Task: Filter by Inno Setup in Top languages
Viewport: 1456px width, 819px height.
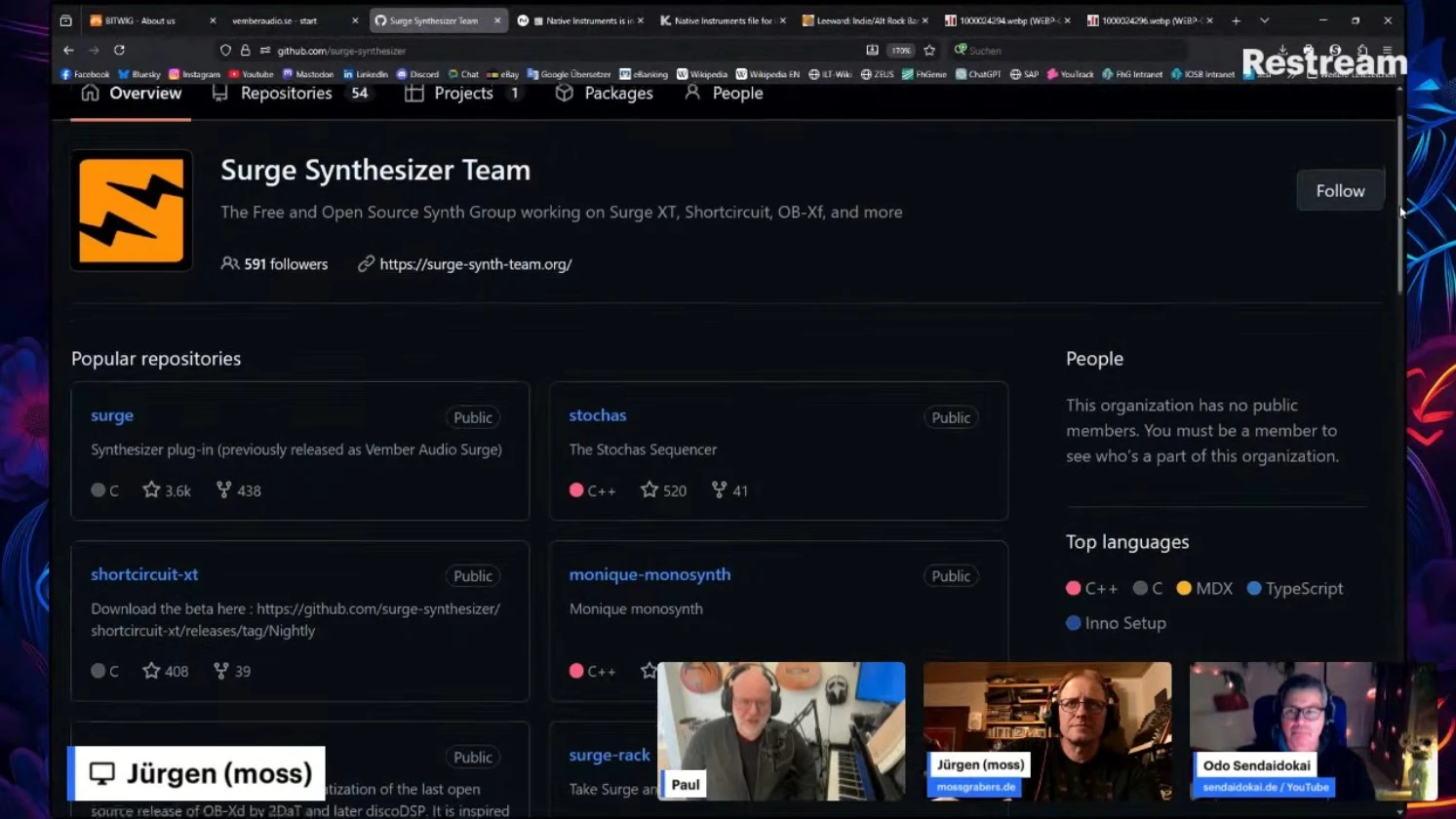Action: coord(1116,623)
